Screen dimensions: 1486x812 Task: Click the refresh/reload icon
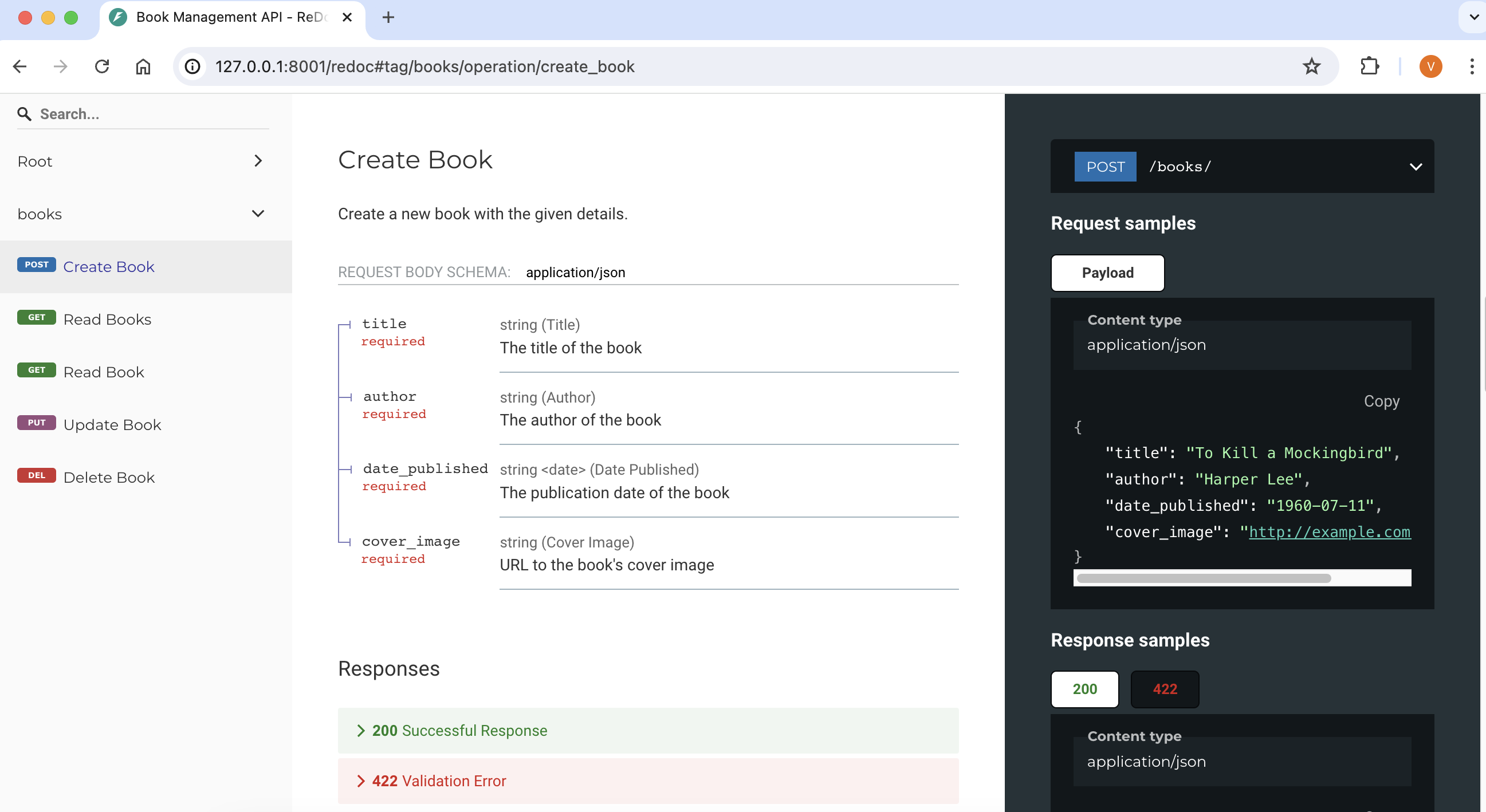[x=102, y=67]
